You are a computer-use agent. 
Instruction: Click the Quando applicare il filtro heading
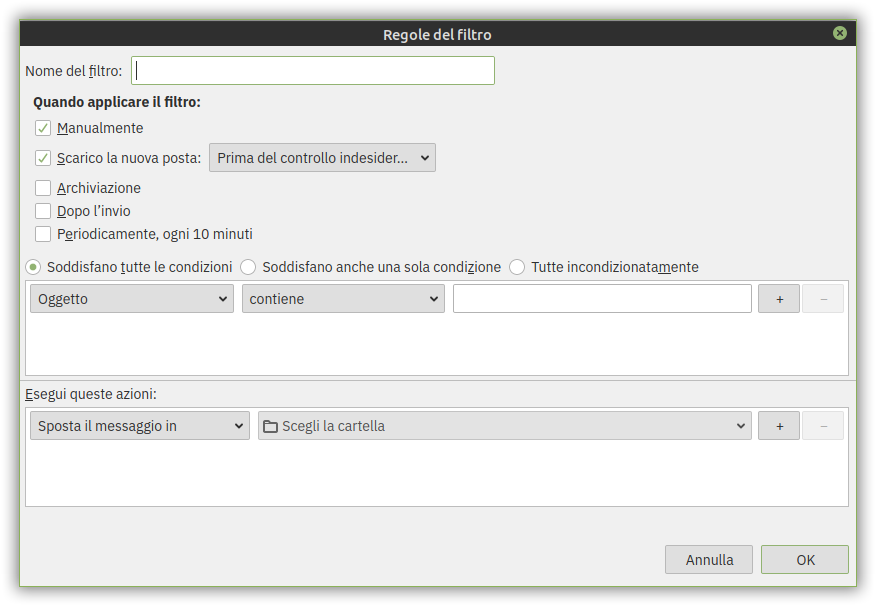point(117,102)
